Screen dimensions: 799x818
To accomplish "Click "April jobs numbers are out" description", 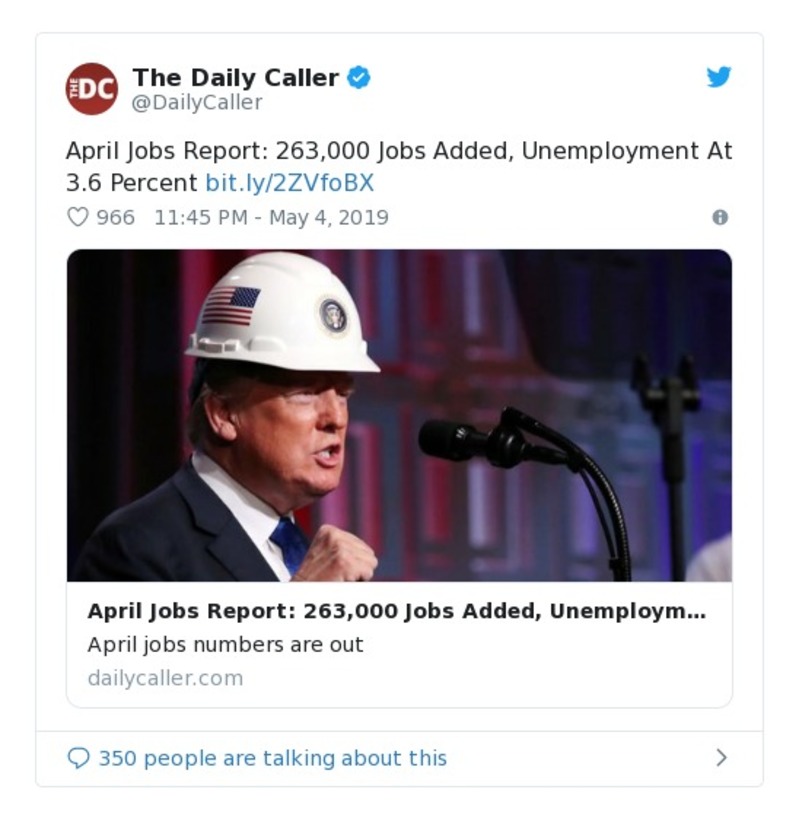I will [225, 644].
